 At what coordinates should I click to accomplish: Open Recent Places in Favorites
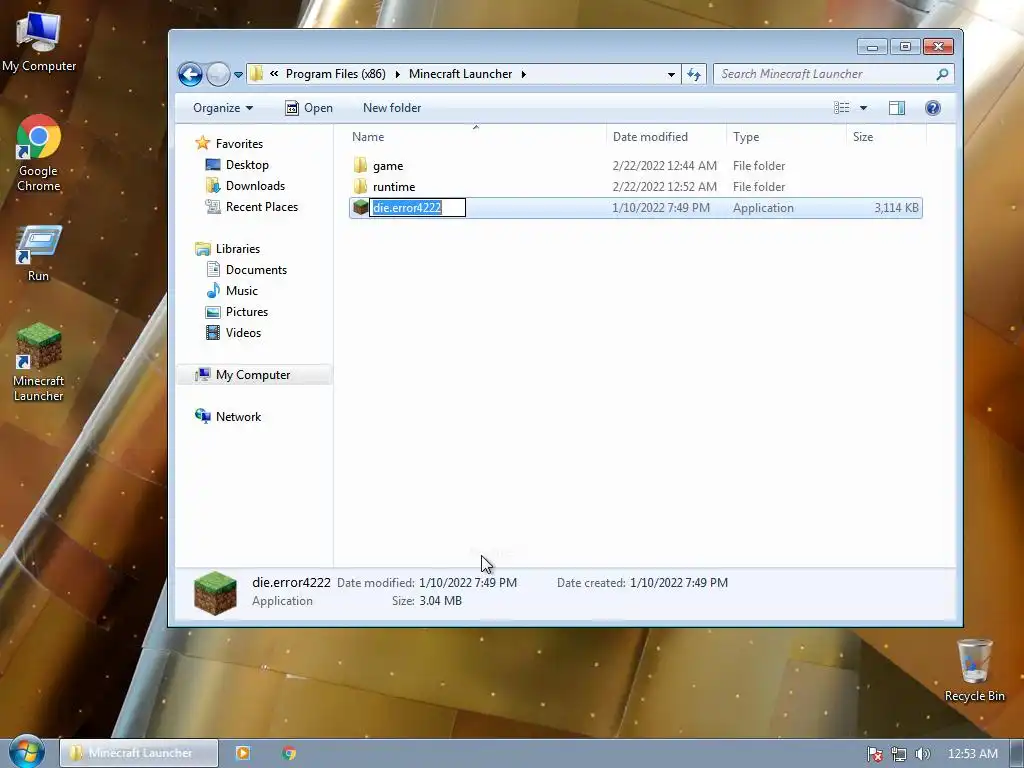click(x=262, y=206)
